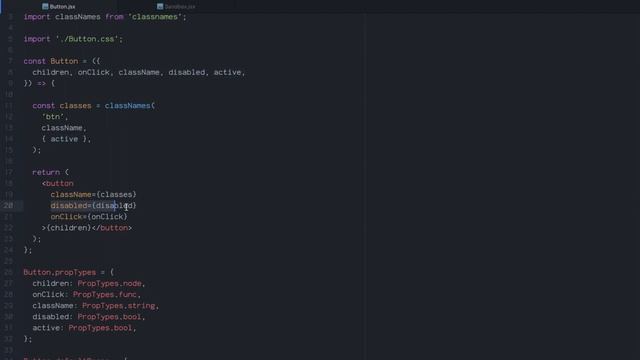
Task: Open the Sandbox.jsx tab
Action: 176,7
